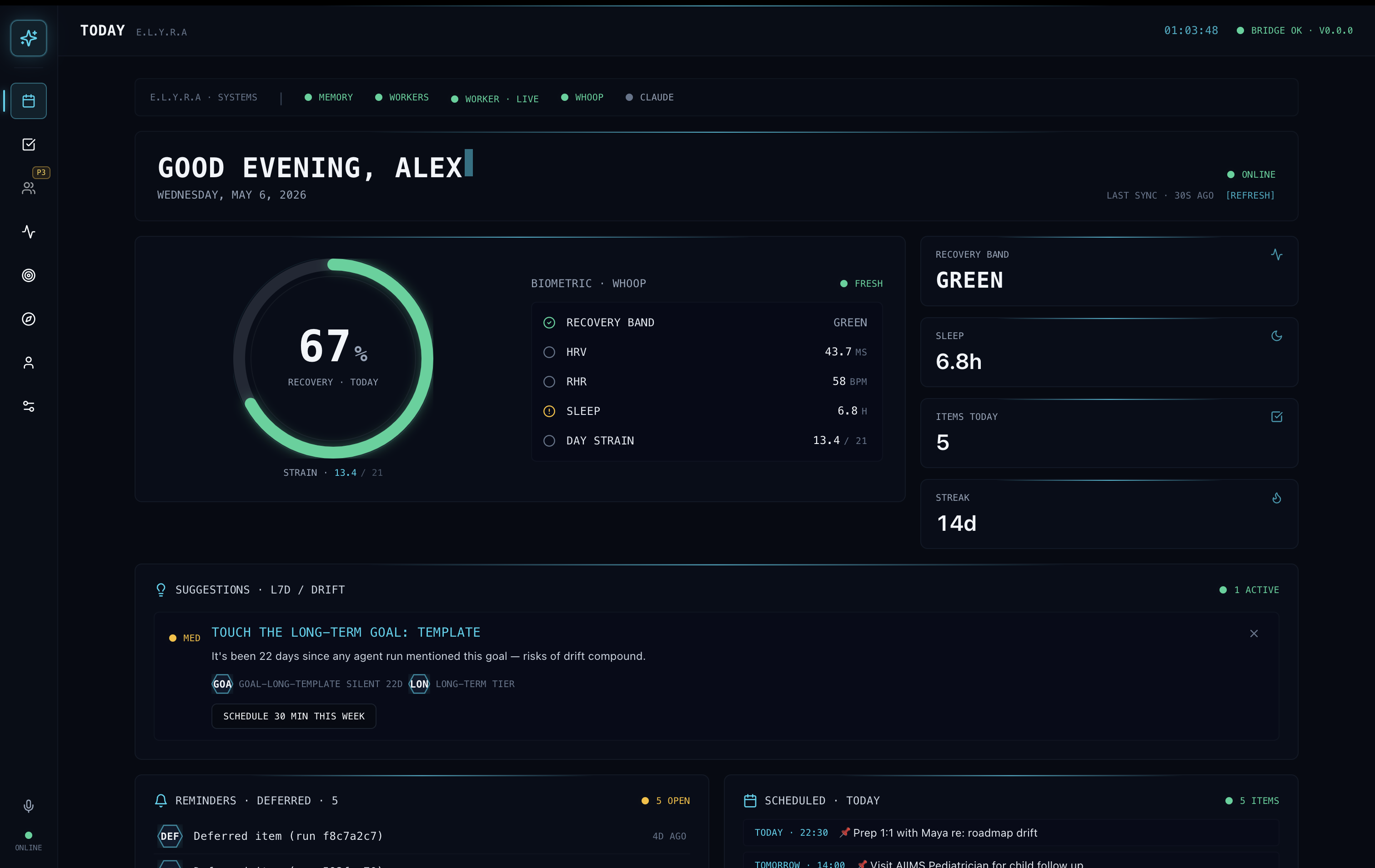Click the Online status in greeting header

tap(1252, 175)
